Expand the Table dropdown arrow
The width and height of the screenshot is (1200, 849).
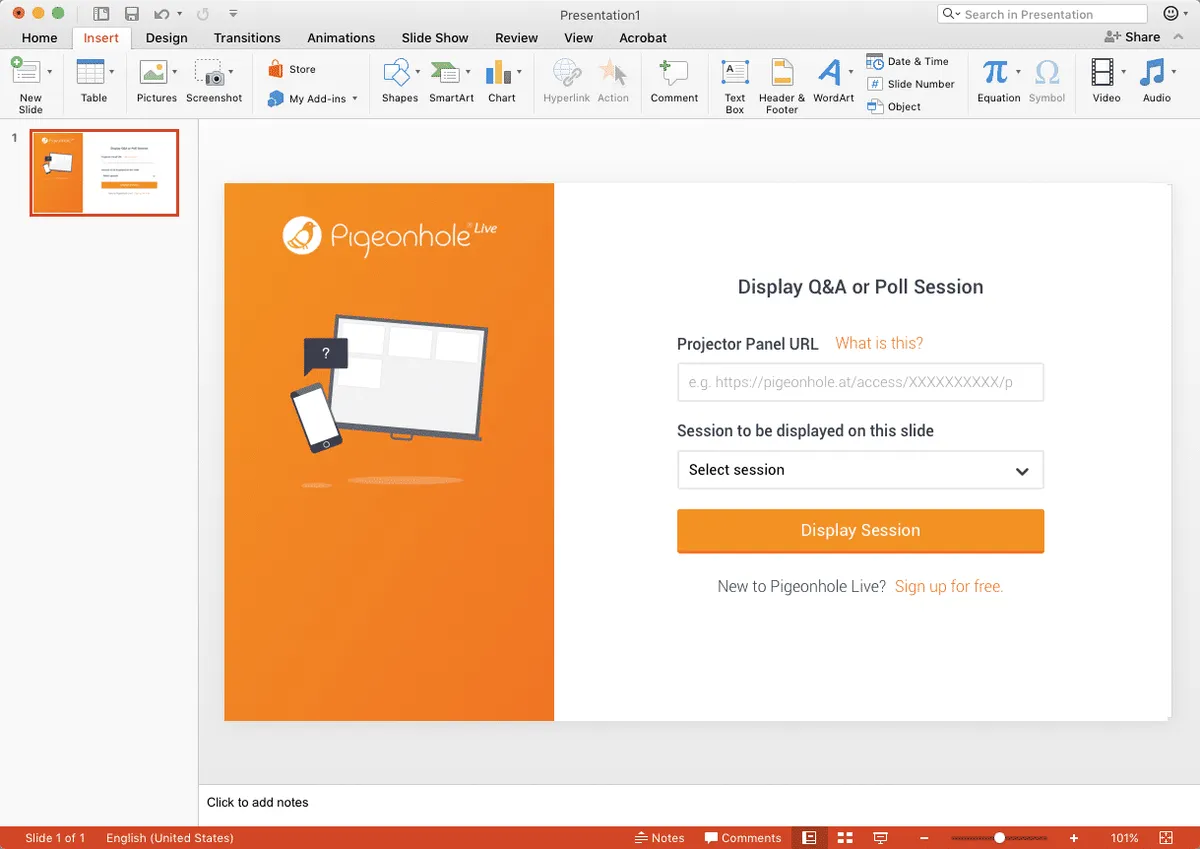point(112,72)
